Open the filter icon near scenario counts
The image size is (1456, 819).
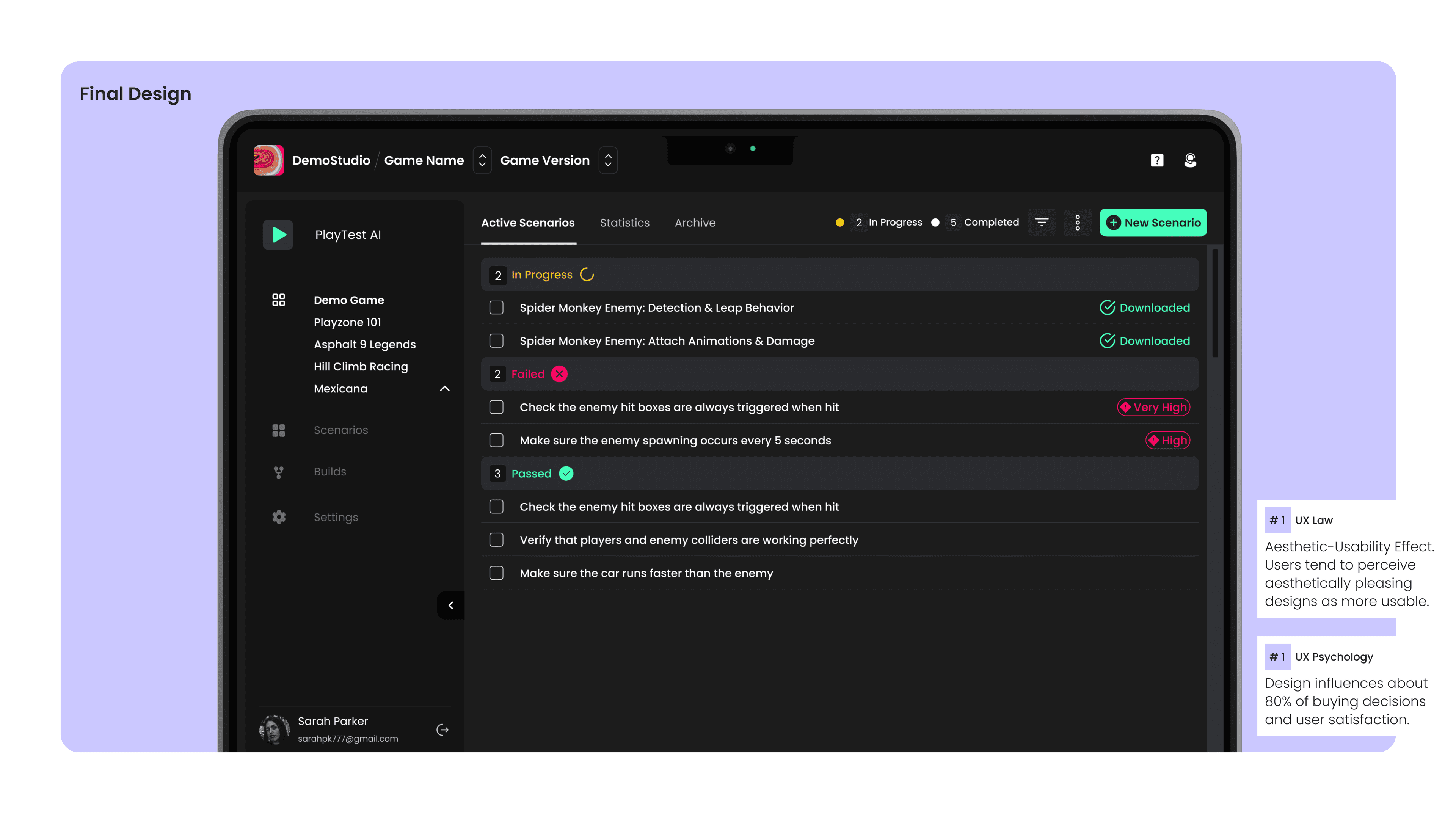pos(1042,222)
